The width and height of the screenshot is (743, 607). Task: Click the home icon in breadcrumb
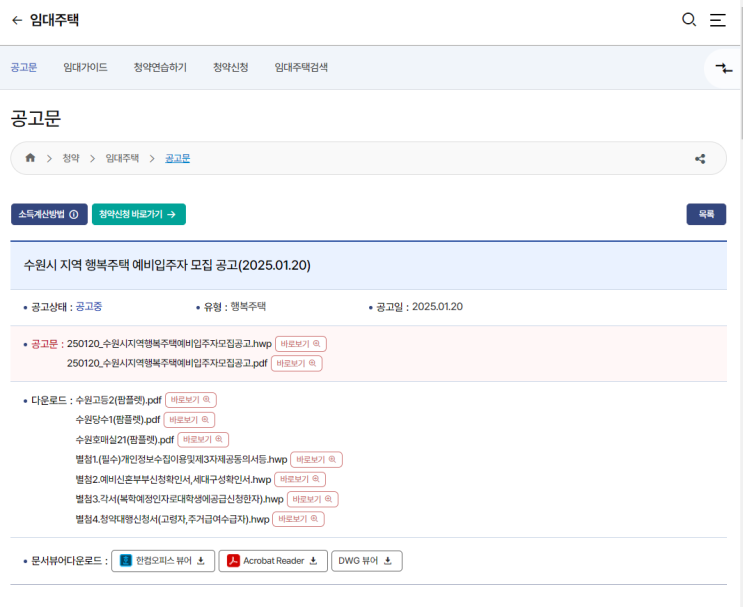tap(30, 158)
